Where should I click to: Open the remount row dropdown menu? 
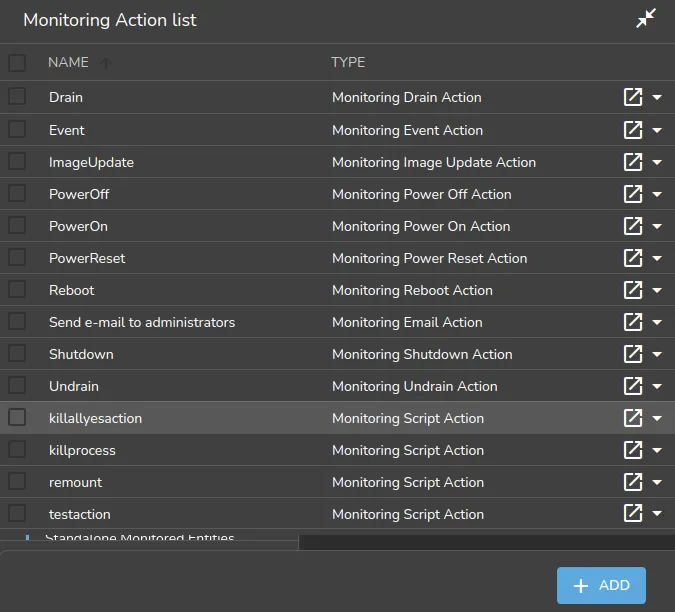pyautogui.click(x=657, y=482)
